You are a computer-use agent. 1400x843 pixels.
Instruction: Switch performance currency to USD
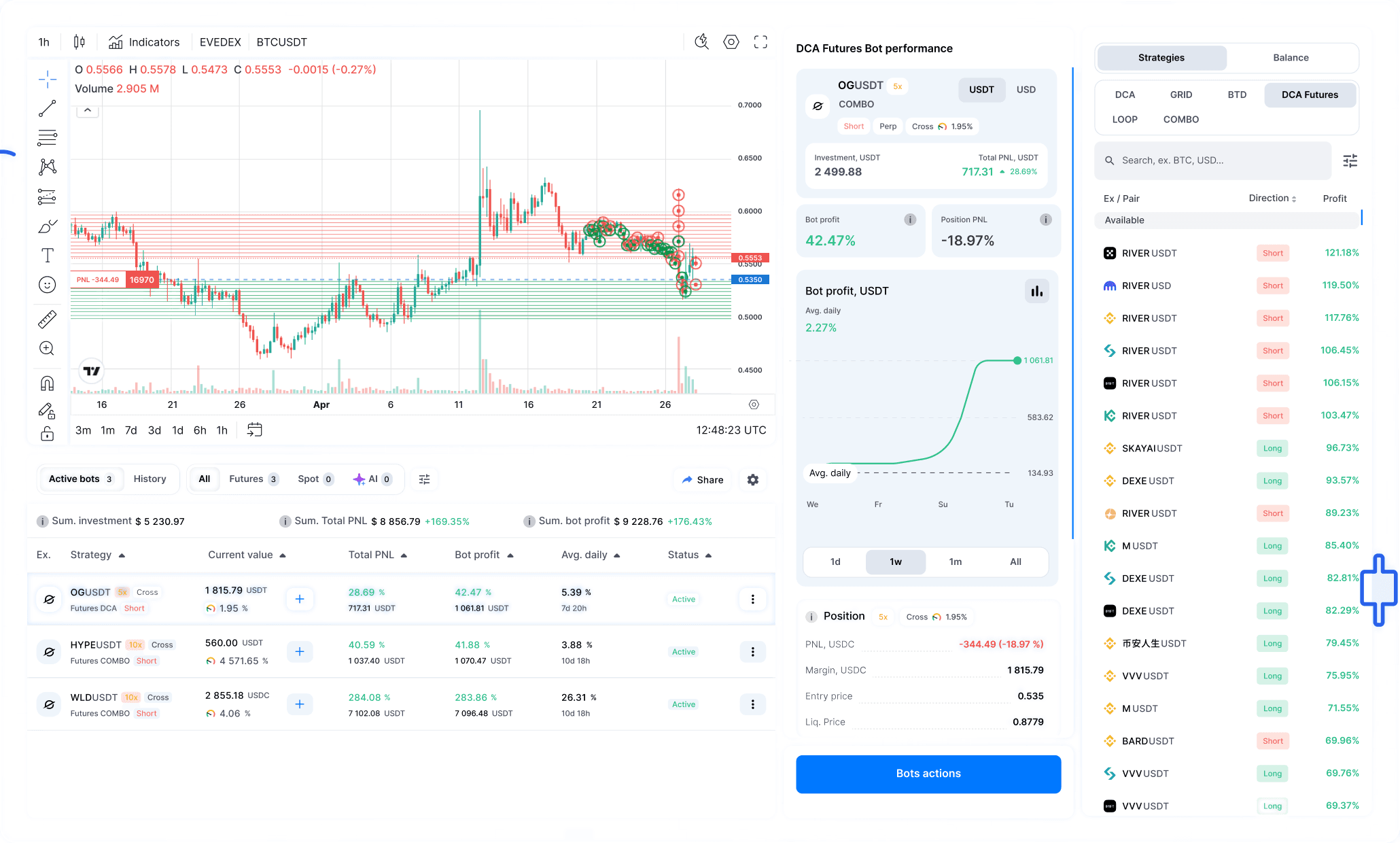coord(1026,90)
